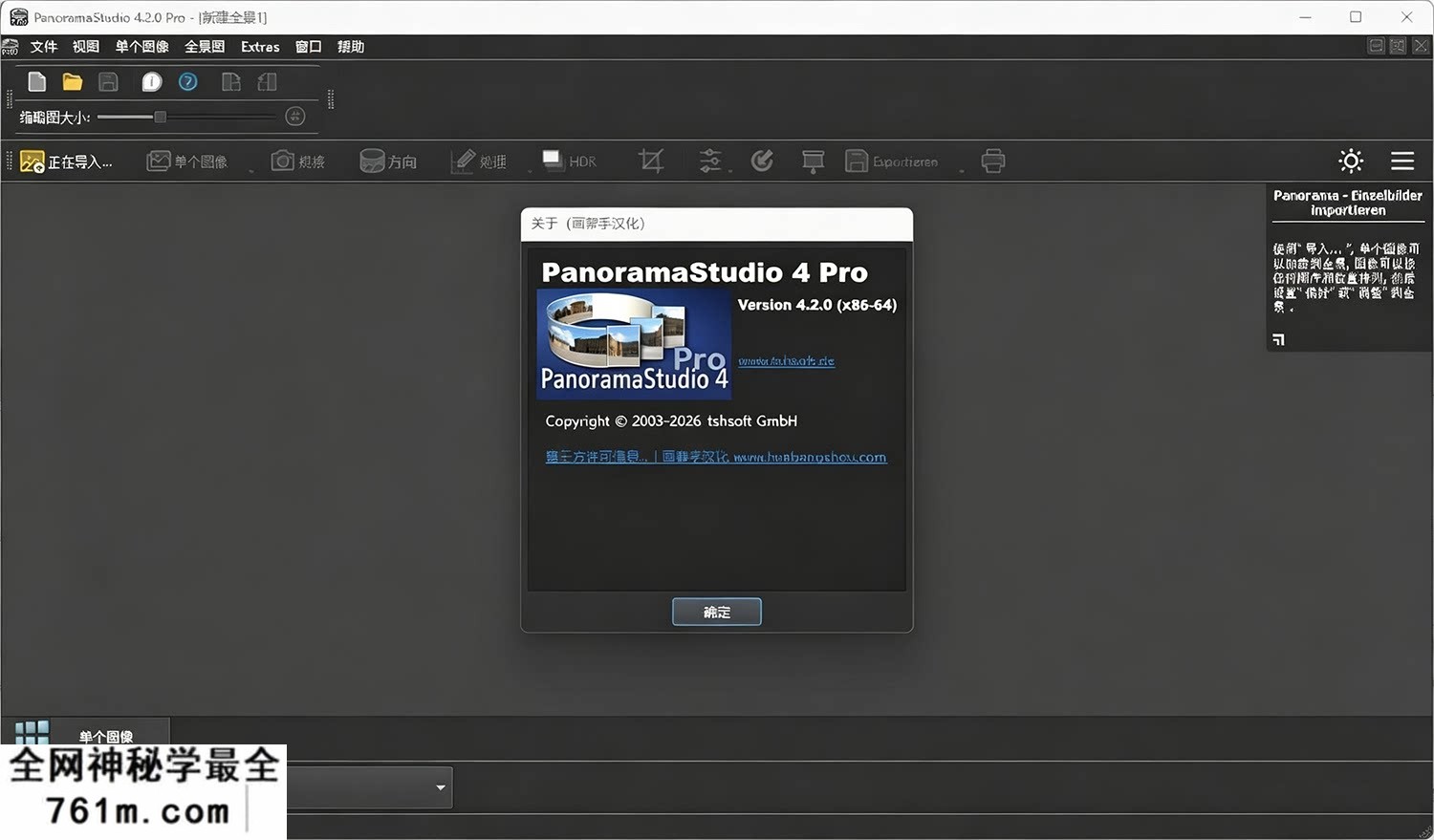
Task: Click the 'PanoramaStudio 4 Pro' heading in About dialog
Action: (705, 272)
